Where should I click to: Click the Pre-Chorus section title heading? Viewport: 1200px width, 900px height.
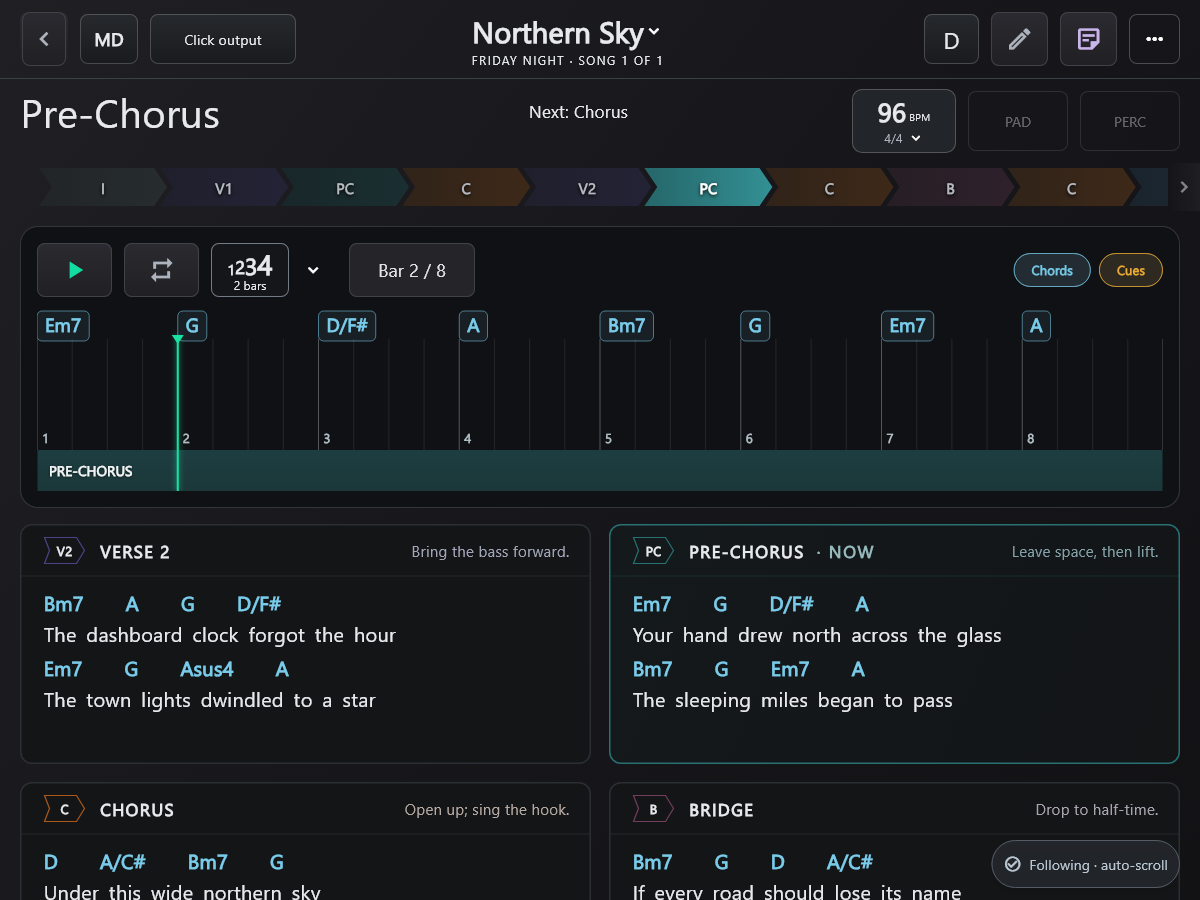click(120, 115)
